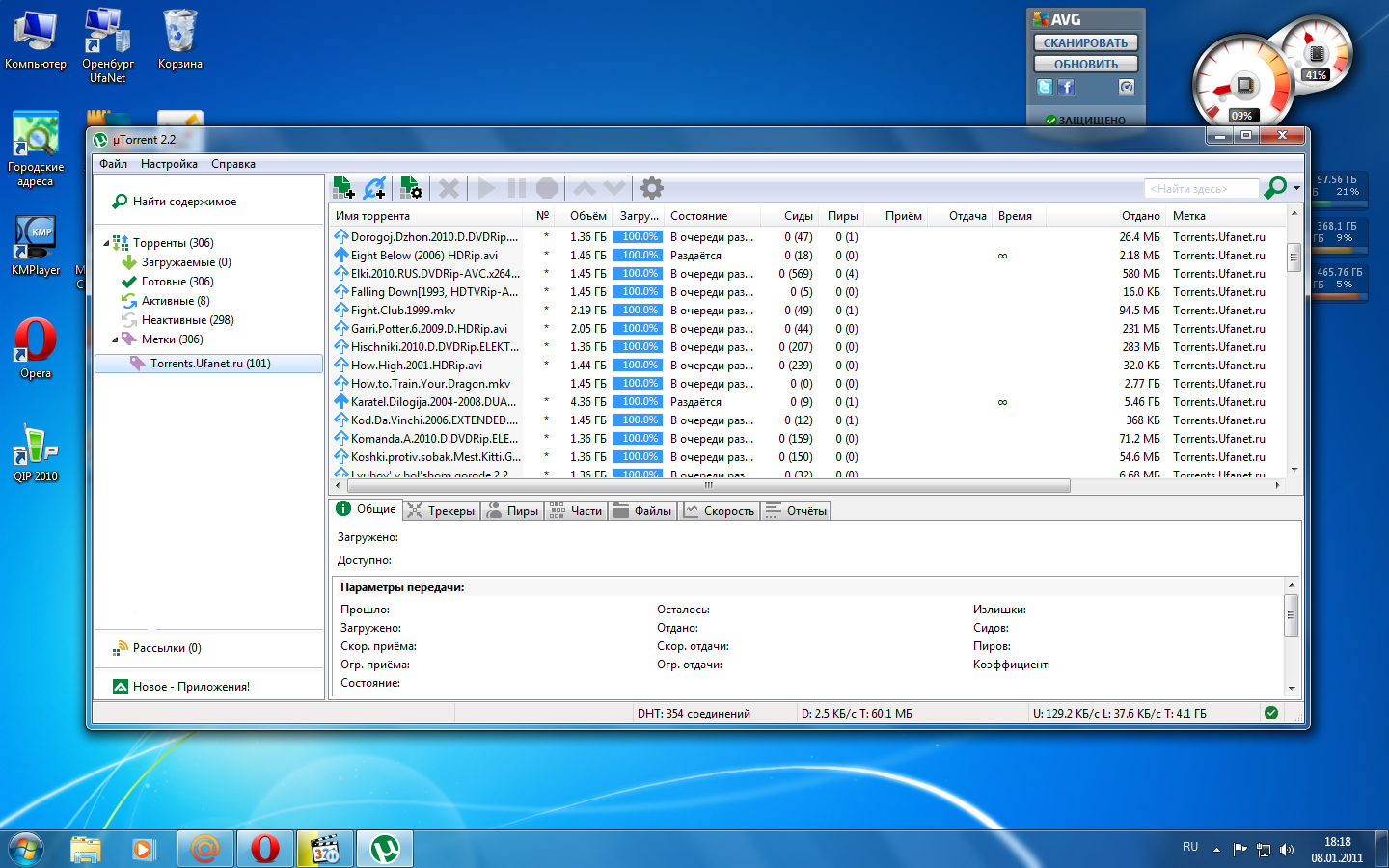Select the Torrents.Ufanet.ru (101) label
This screenshot has width=1389, height=868.
208,364
